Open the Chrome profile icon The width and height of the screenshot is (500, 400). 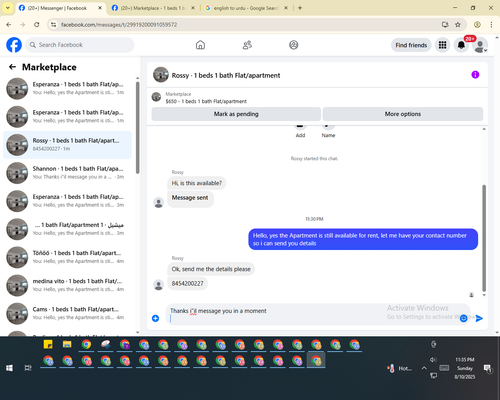point(477,25)
